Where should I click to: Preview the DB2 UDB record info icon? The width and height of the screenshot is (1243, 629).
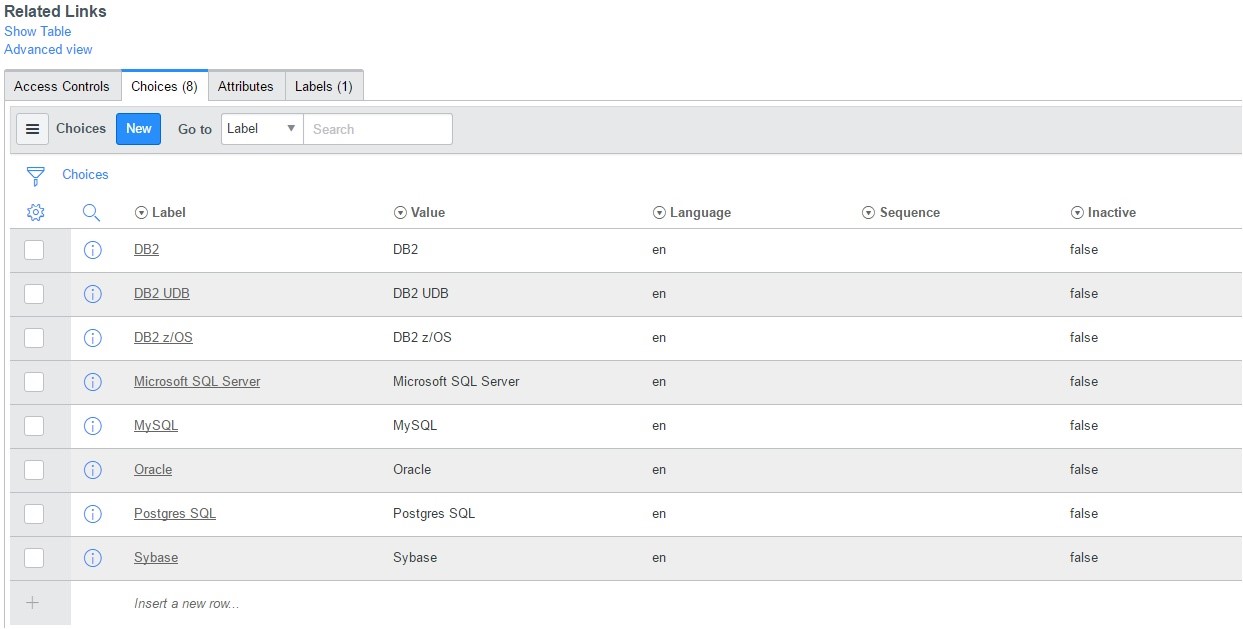93,294
